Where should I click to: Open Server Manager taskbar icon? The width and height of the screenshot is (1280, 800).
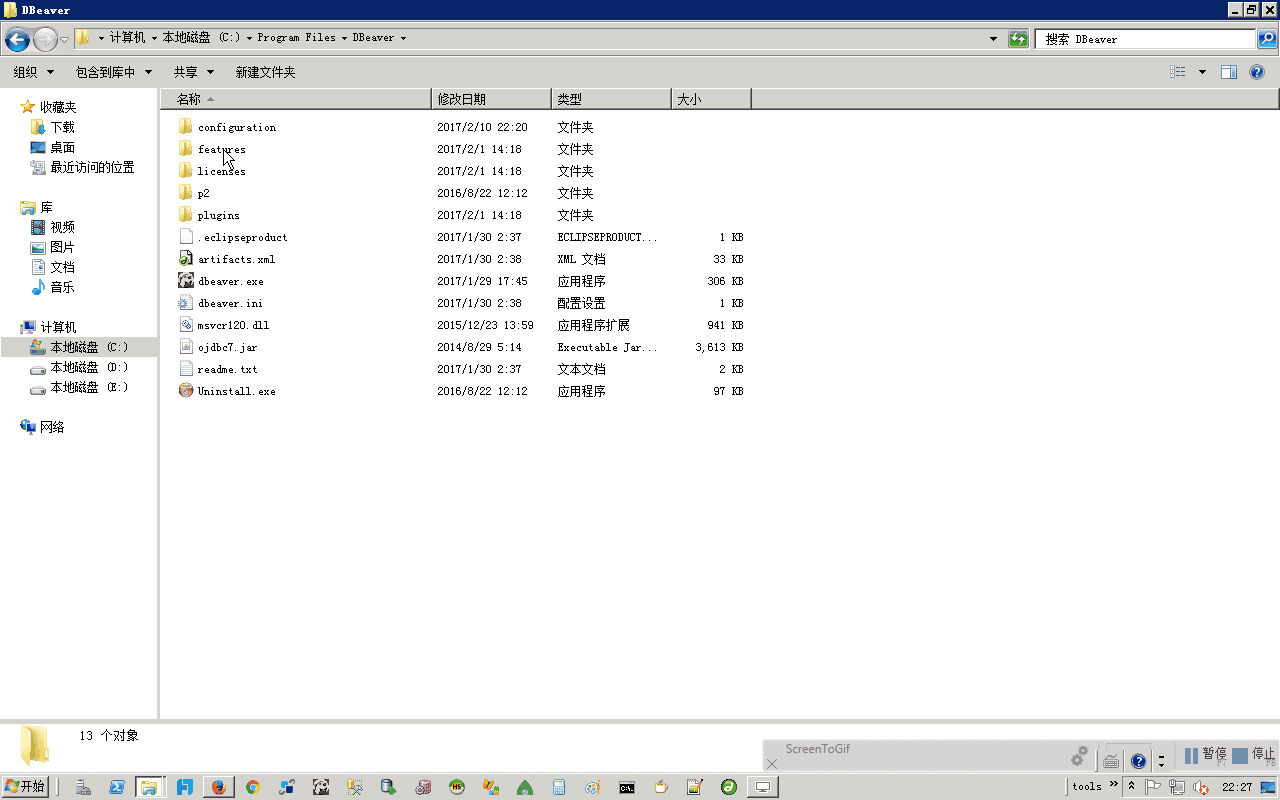coord(83,787)
